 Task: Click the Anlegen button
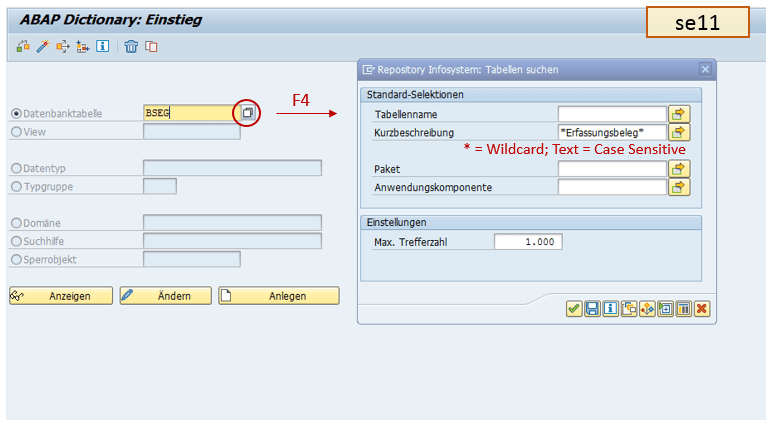(x=279, y=296)
